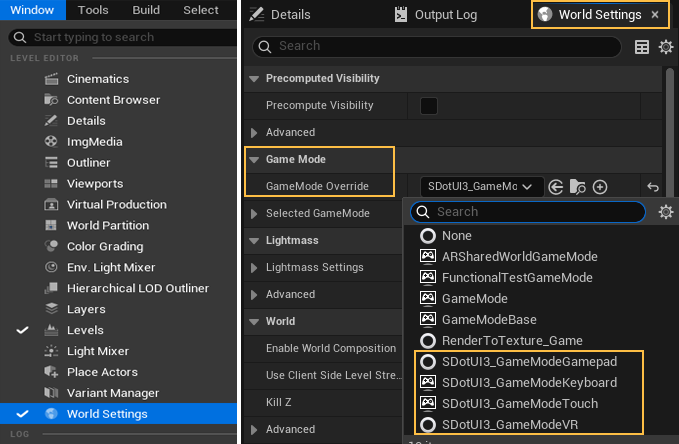Click the use-selected-asset arrow icon
The width and height of the screenshot is (679, 444).
(556, 187)
